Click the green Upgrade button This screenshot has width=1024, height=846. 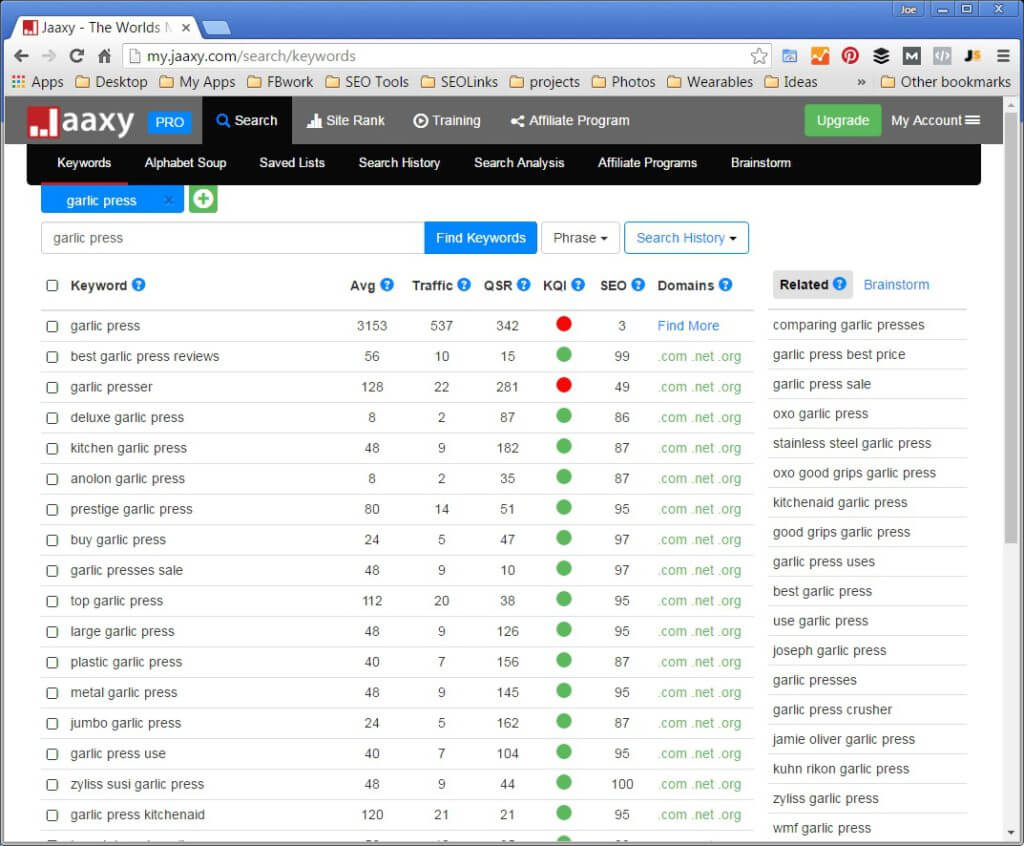(x=842, y=120)
